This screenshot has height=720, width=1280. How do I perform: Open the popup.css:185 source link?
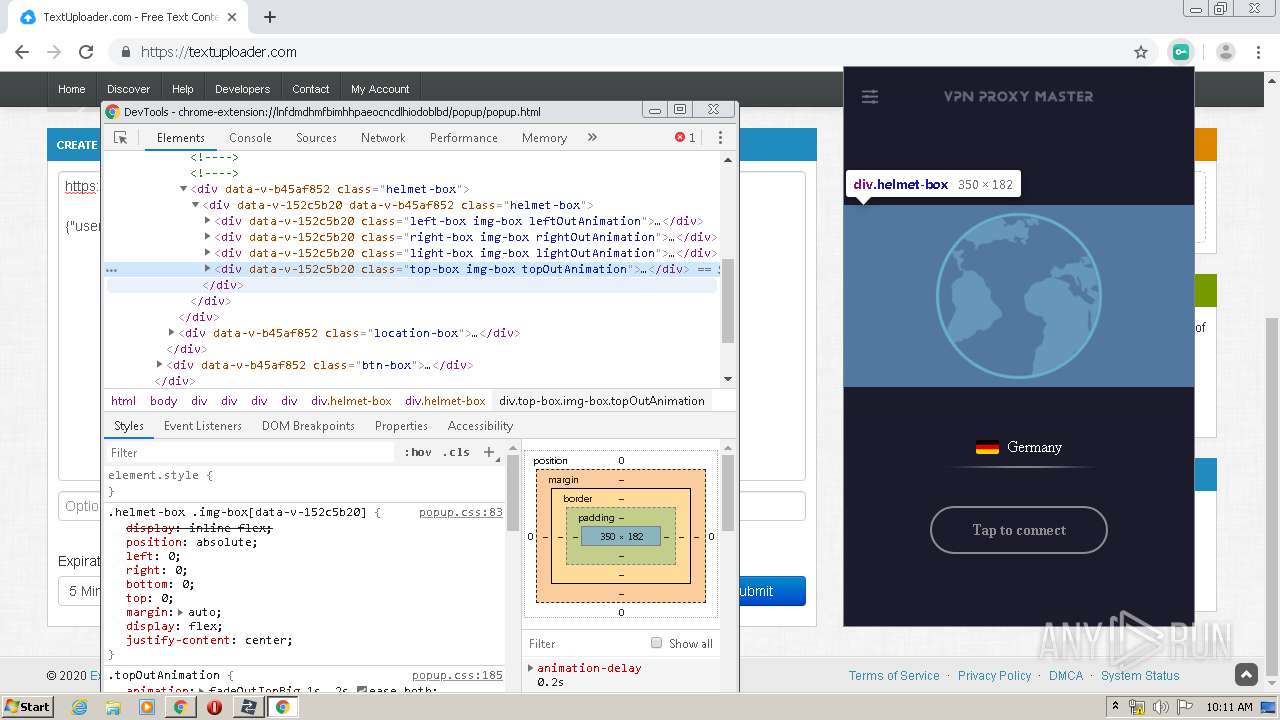(x=457, y=675)
